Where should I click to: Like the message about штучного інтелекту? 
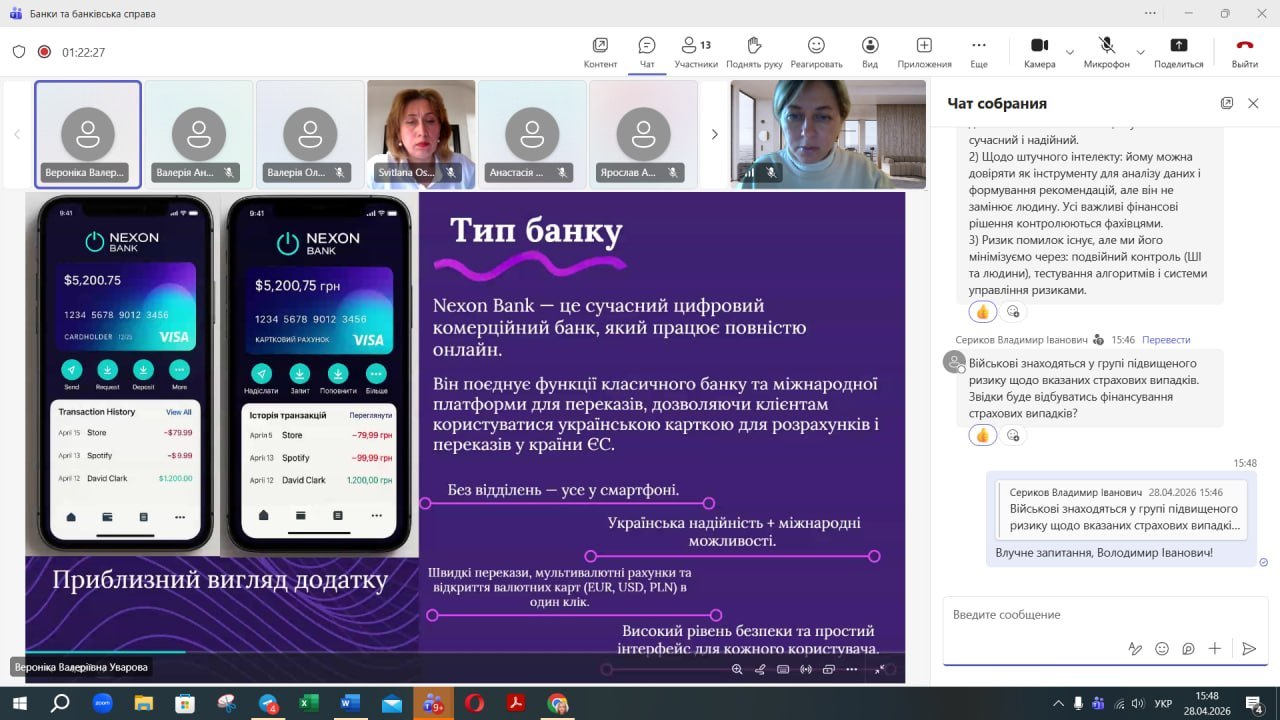coord(982,312)
